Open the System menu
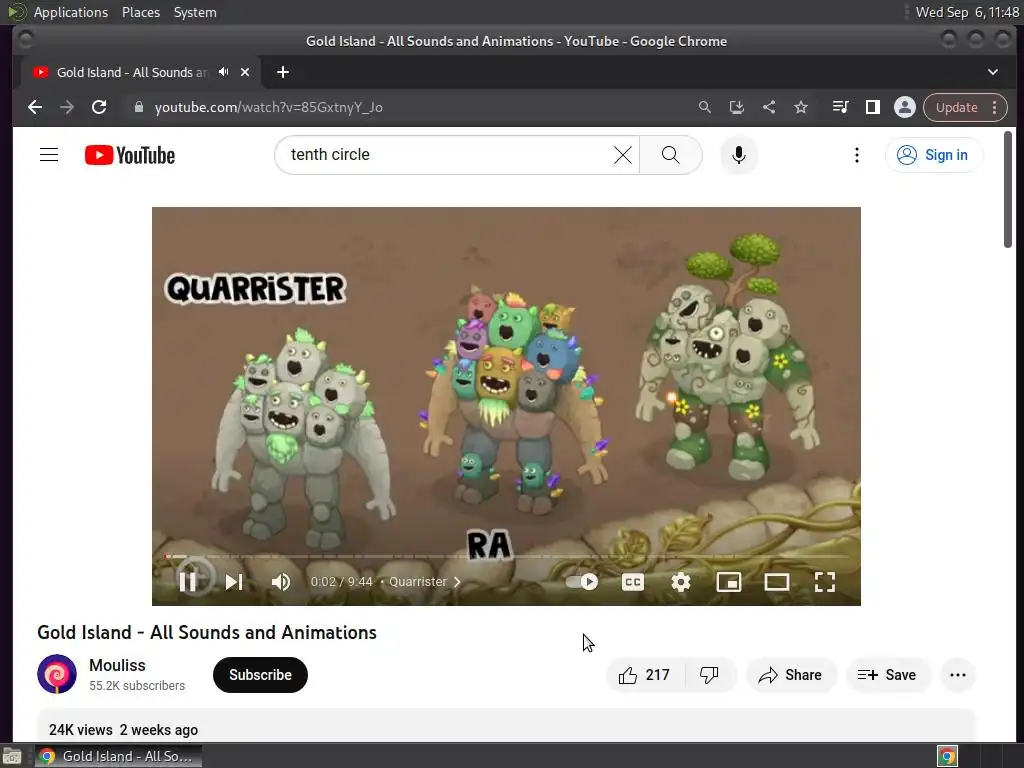The image size is (1024, 768). click(195, 12)
